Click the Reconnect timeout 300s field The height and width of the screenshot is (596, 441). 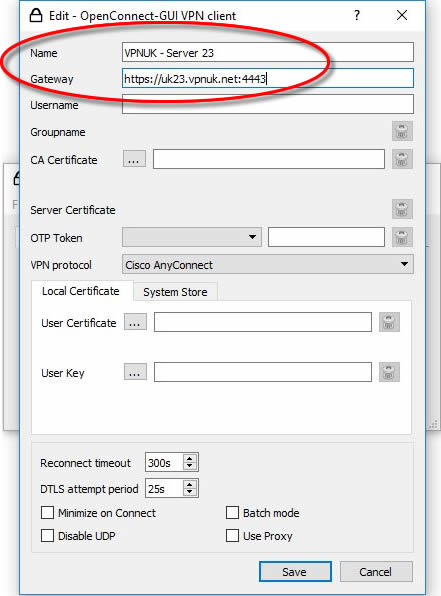(x=164, y=463)
